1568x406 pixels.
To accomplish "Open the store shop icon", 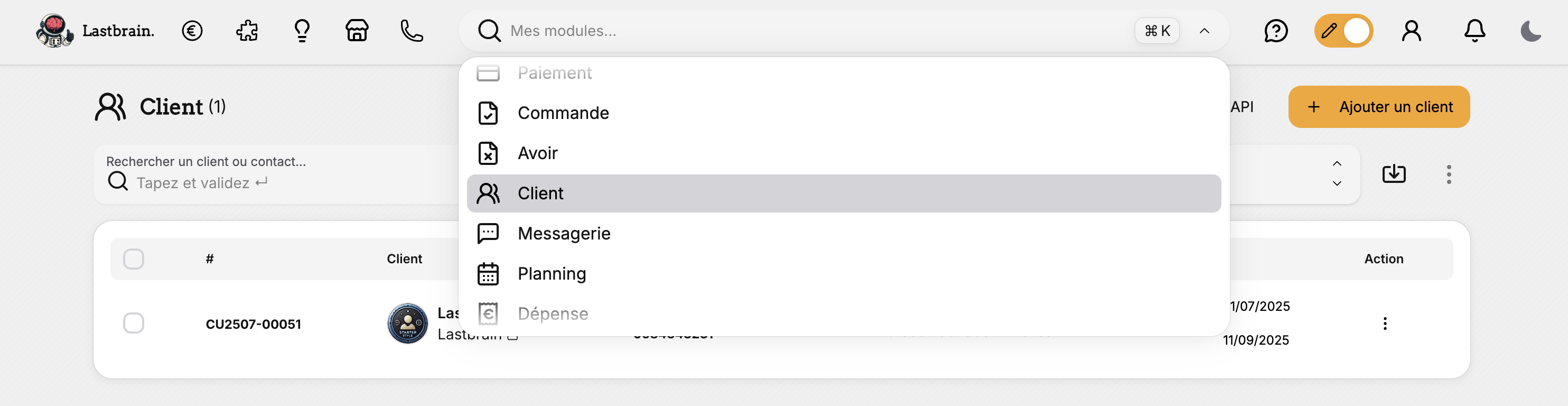I will (357, 31).
